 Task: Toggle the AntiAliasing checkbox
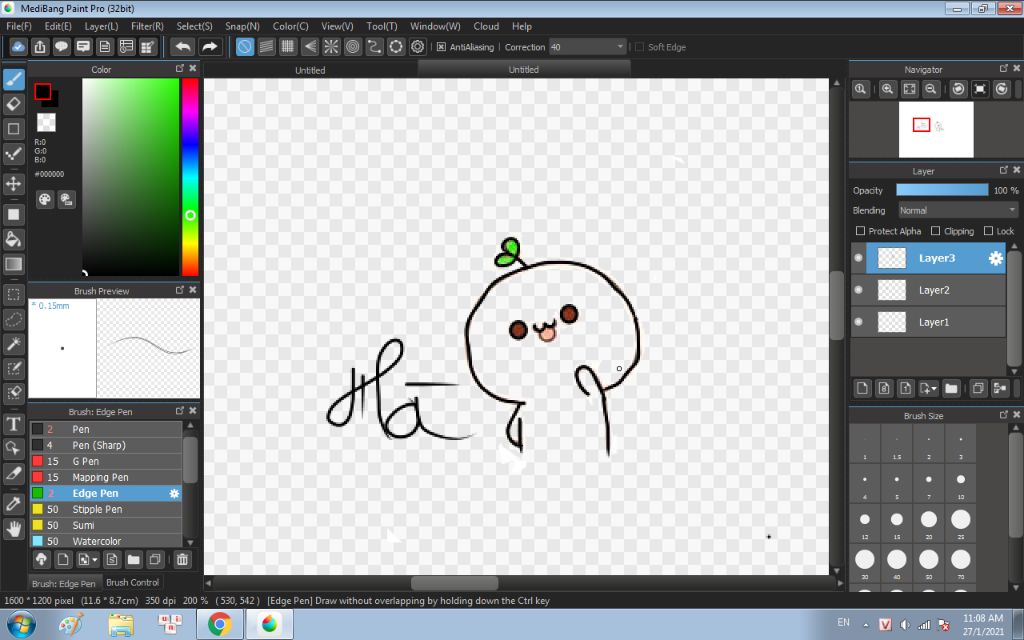point(441,47)
